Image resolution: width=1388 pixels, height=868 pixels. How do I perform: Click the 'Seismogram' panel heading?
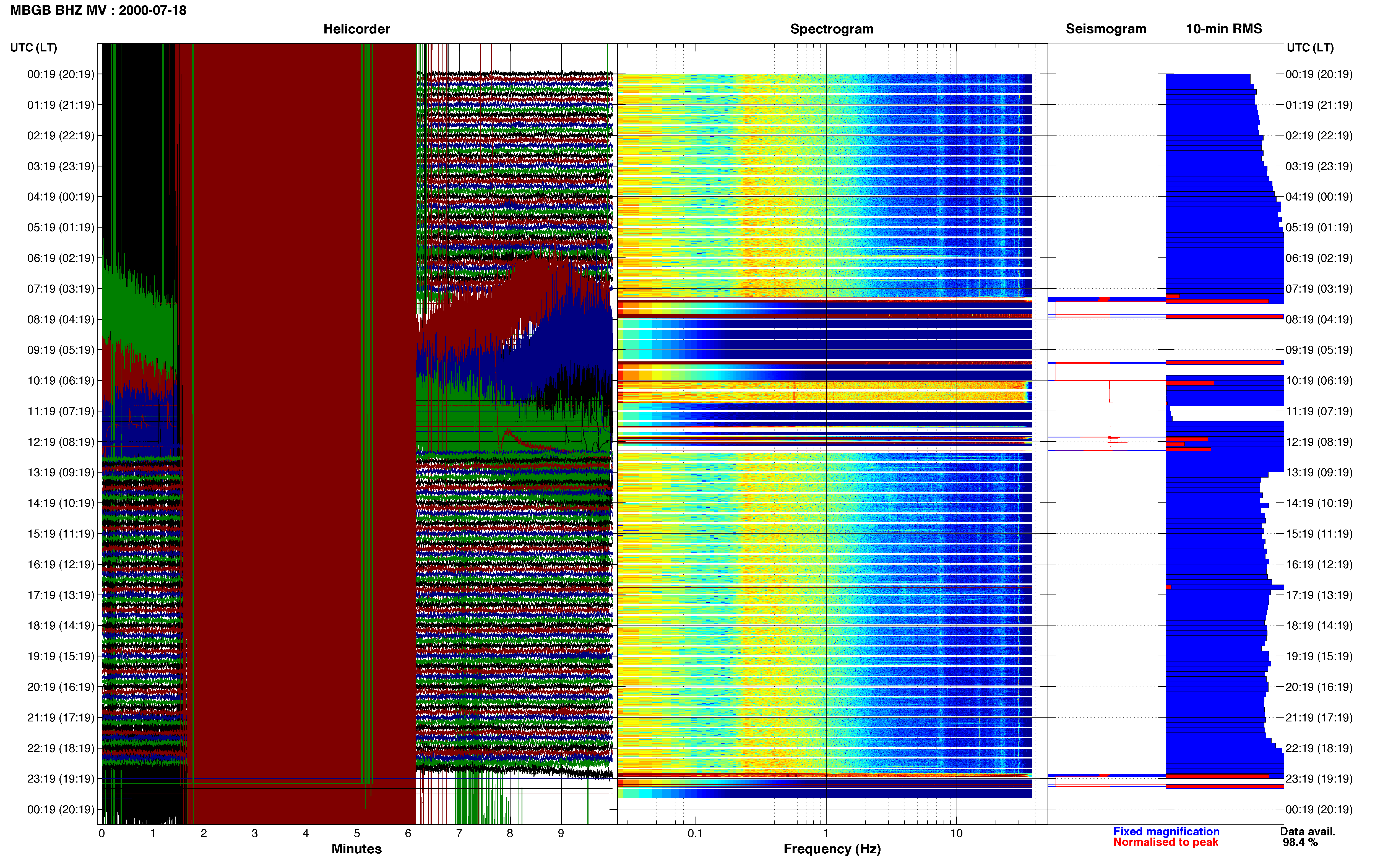pyautogui.click(x=1106, y=29)
